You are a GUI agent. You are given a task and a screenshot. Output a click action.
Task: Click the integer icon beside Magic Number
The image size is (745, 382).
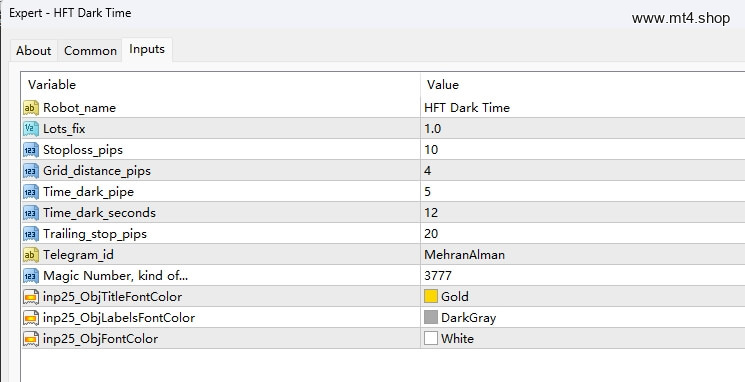(31, 276)
